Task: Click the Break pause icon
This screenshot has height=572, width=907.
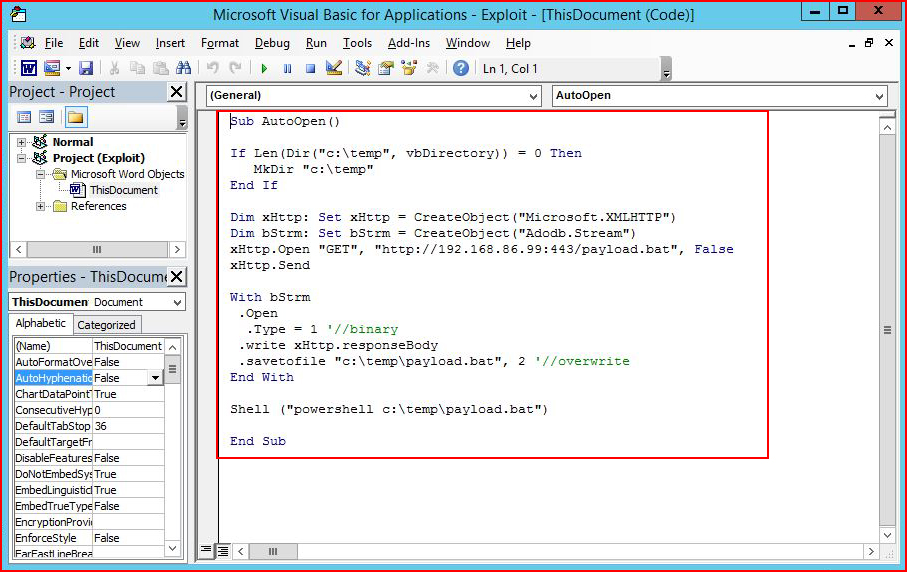Action: tap(287, 68)
